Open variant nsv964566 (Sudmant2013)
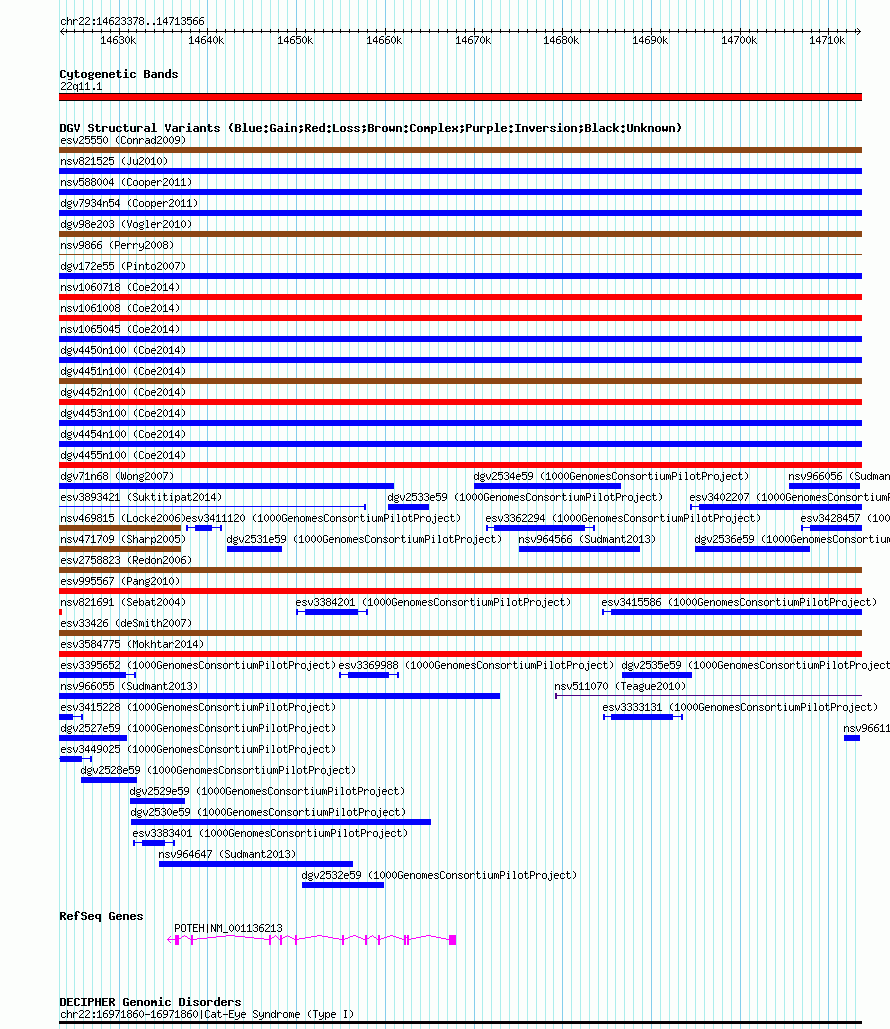The width and height of the screenshot is (890, 1029). click(587, 539)
